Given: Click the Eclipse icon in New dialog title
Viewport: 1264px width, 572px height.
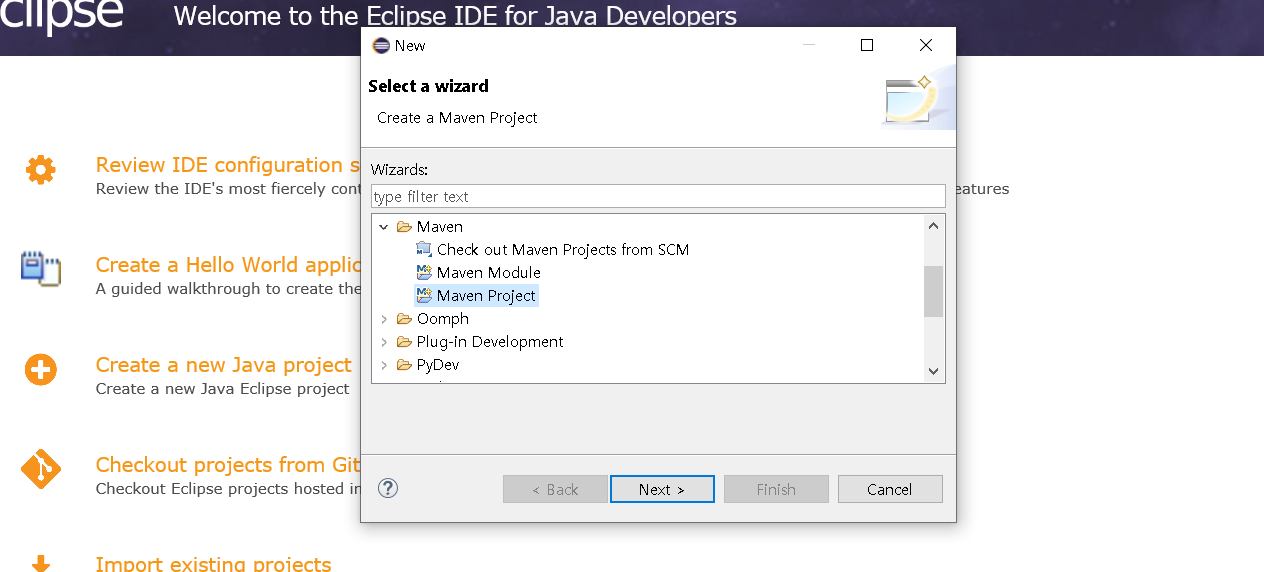Looking at the screenshot, I should 381,46.
